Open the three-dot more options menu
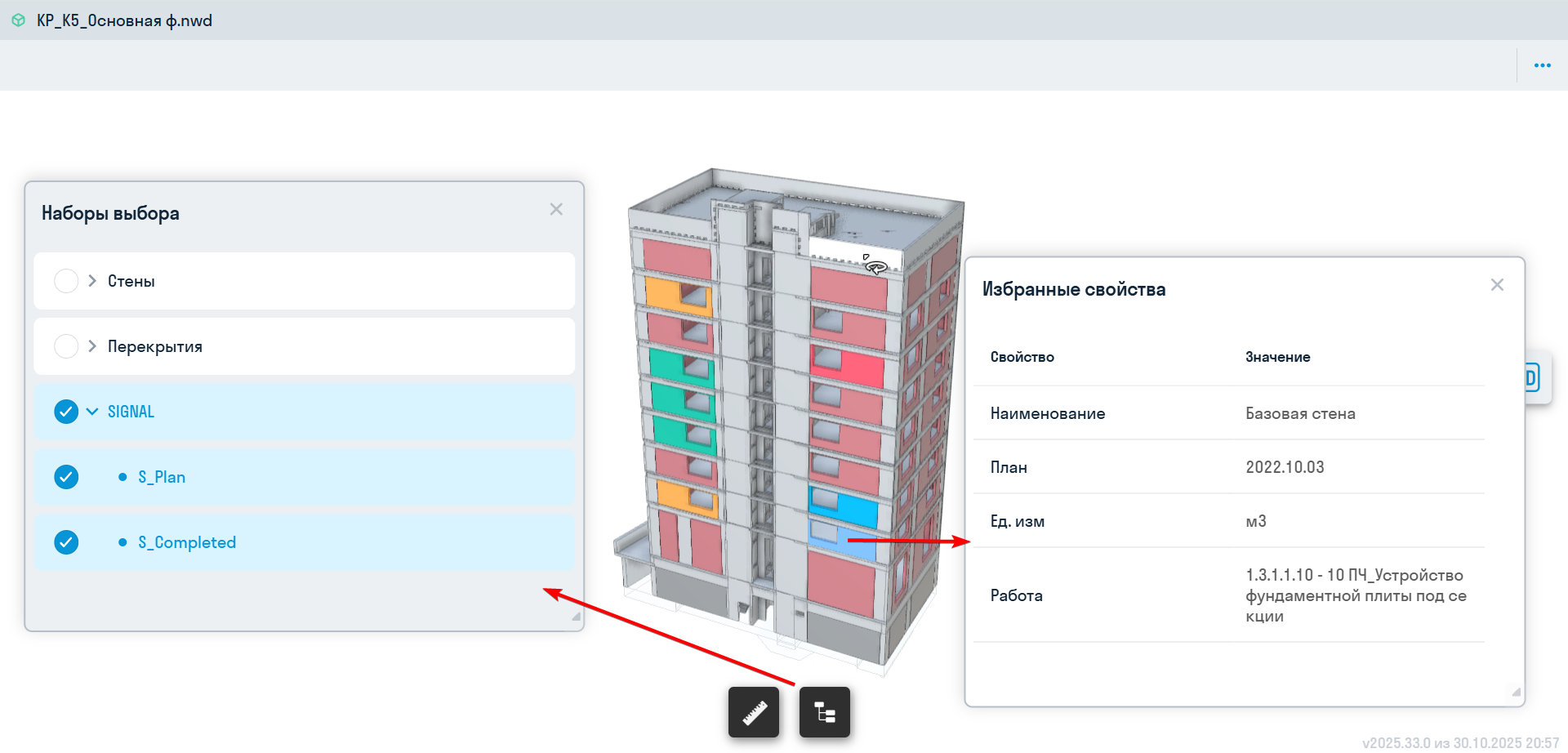1568x753 pixels. (1542, 65)
